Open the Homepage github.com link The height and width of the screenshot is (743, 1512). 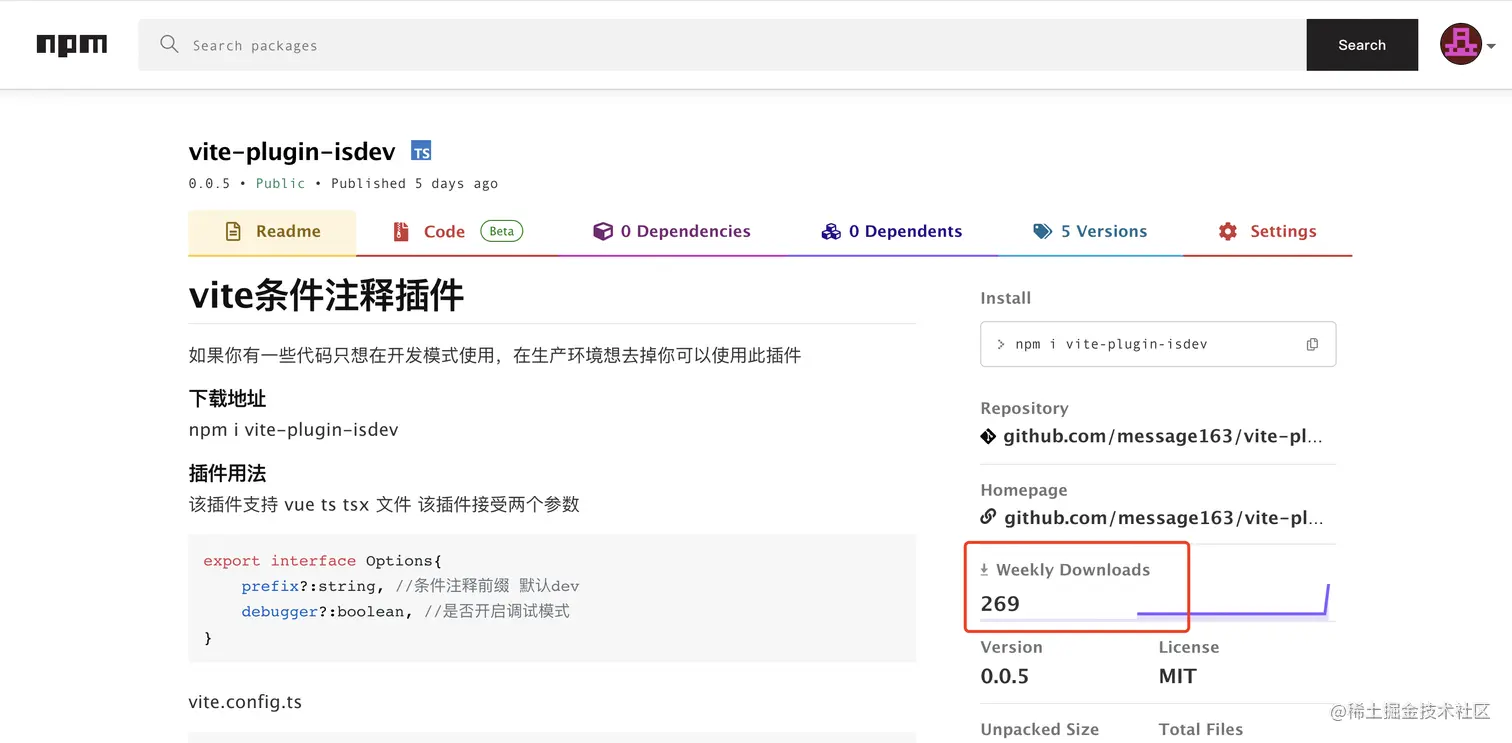click(1163, 517)
